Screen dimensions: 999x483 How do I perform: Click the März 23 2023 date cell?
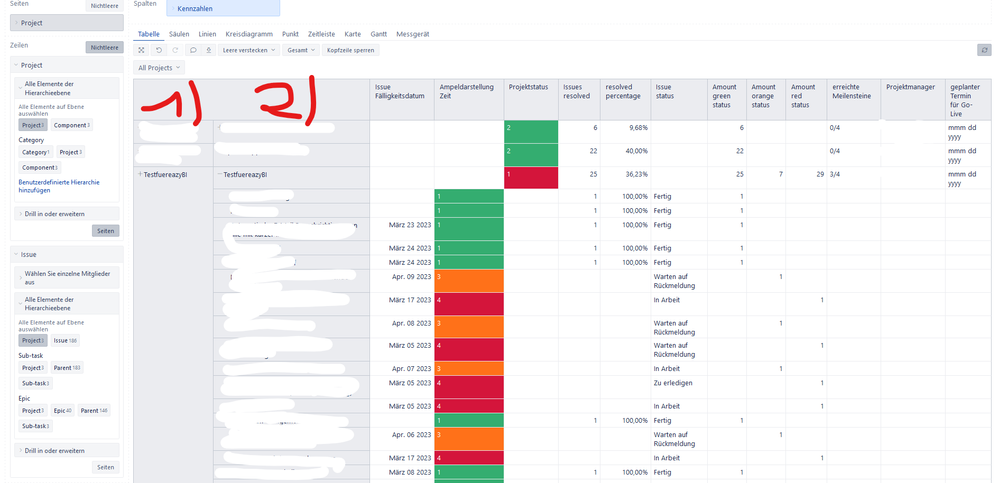(402, 229)
